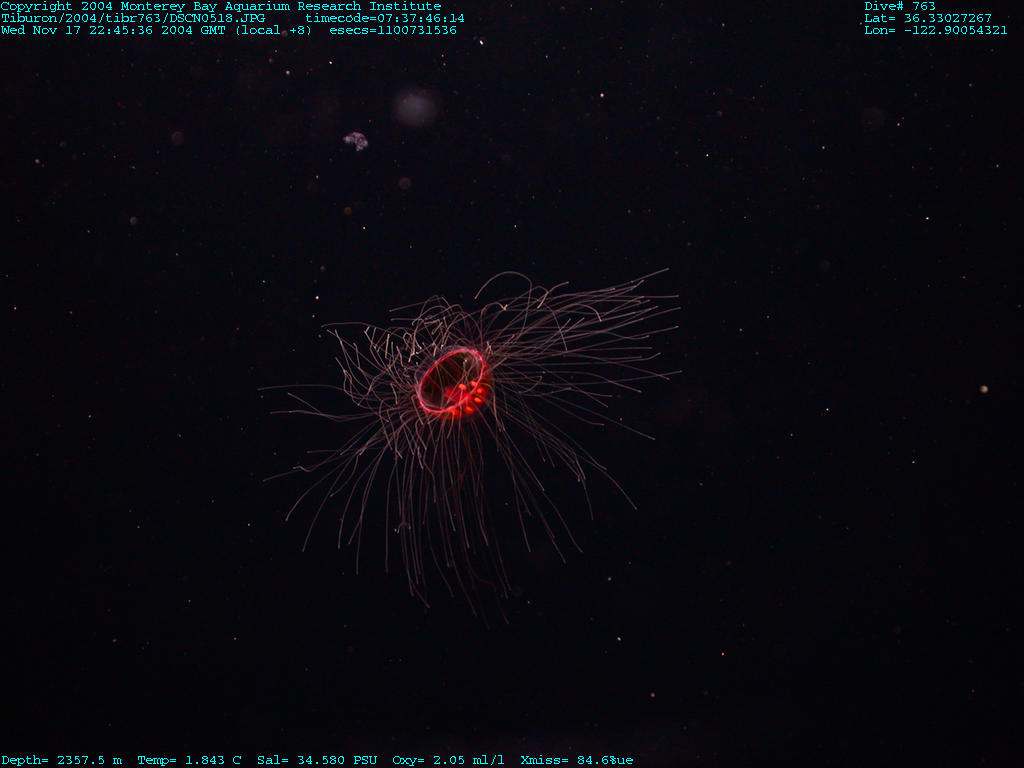This screenshot has height=768, width=1024.
Task: Click the orange particle at far right
Action: pos(984,389)
